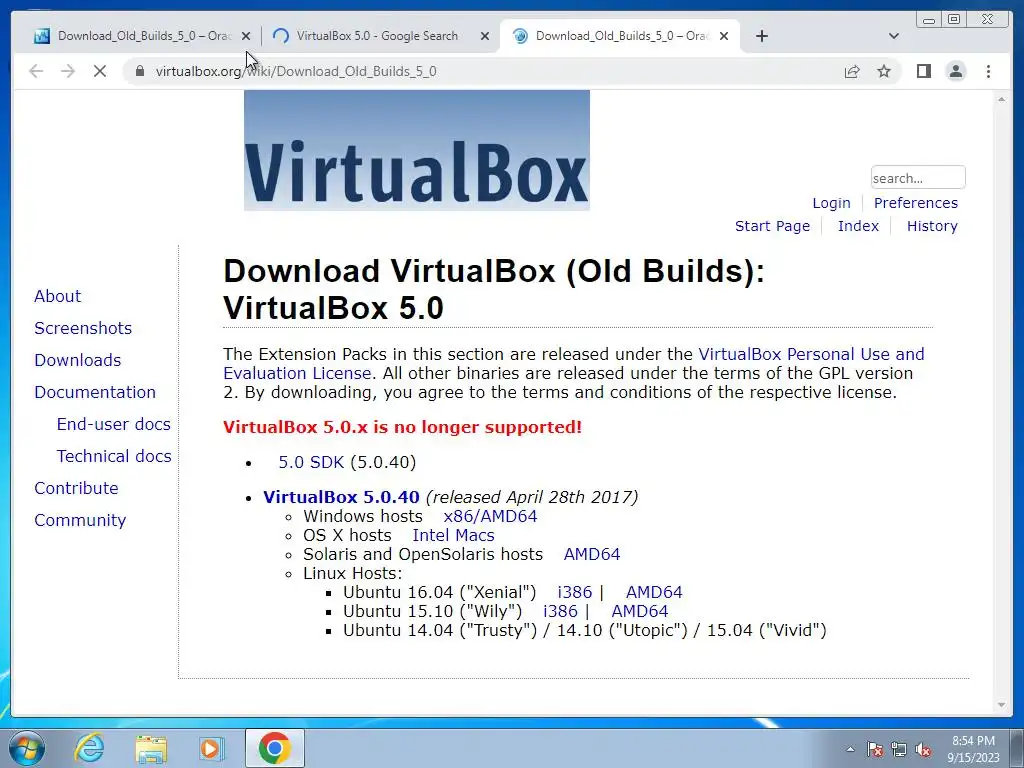Download Ubuntu 15.10 Wily AMD64 package
Viewport: 1024px width, 768px height.
639,611
